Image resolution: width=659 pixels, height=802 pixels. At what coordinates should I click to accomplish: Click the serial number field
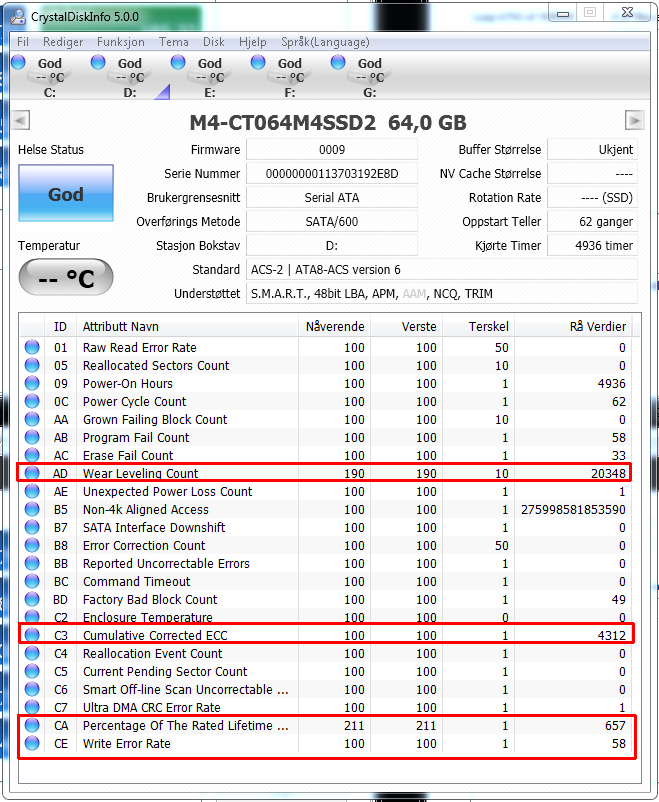coord(332,173)
